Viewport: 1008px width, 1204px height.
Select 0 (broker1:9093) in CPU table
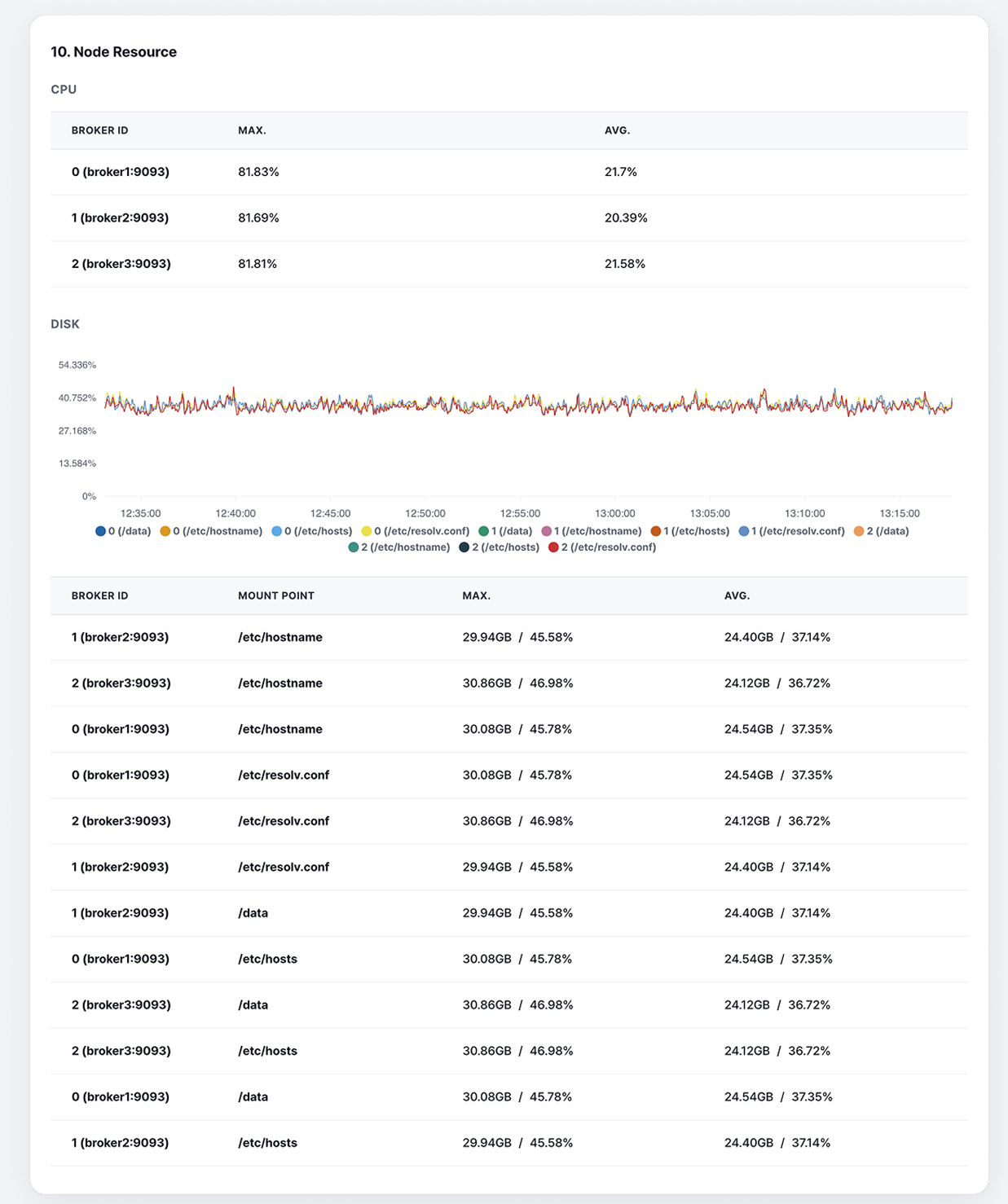121,172
